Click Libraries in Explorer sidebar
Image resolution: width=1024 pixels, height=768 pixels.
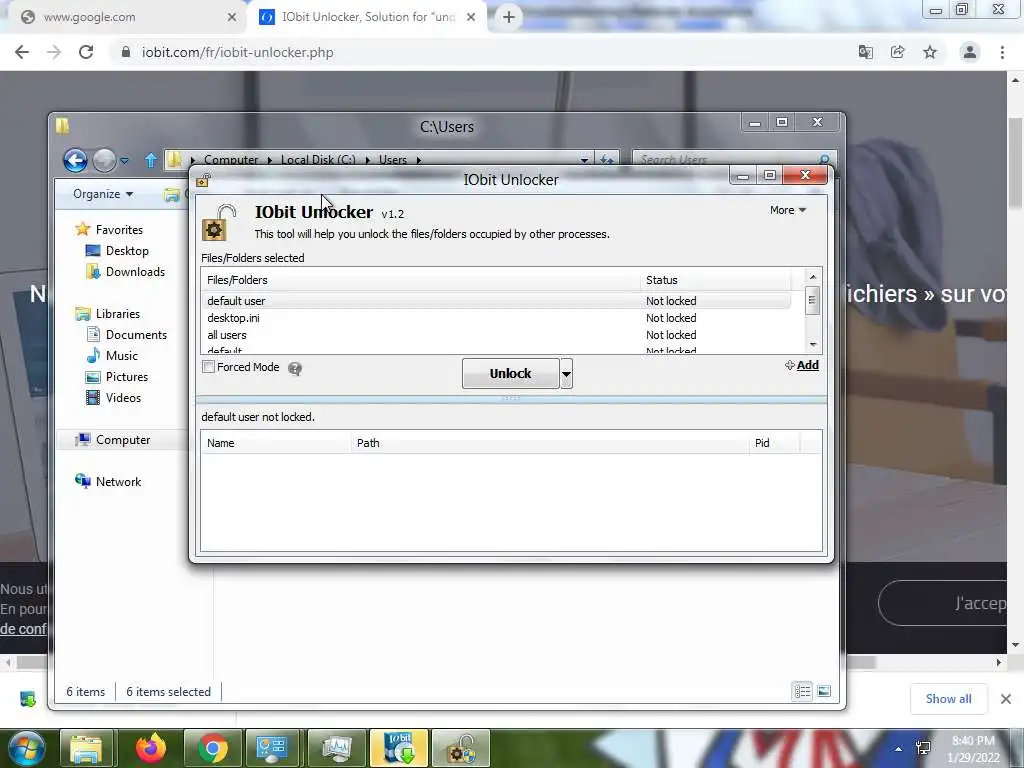tap(118, 313)
